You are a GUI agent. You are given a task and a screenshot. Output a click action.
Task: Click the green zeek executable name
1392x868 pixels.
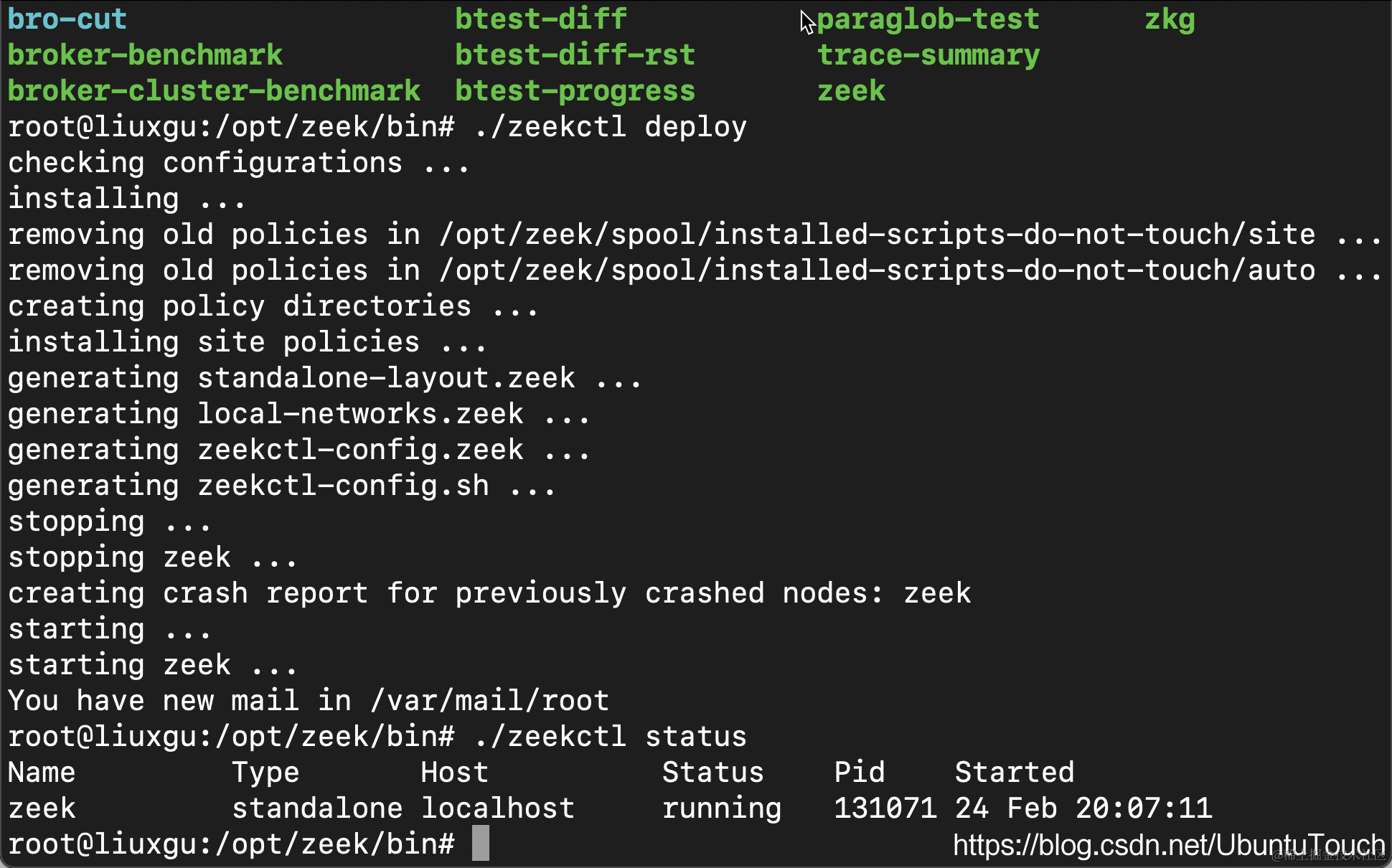pyautogui.click(x=851, y=91)
